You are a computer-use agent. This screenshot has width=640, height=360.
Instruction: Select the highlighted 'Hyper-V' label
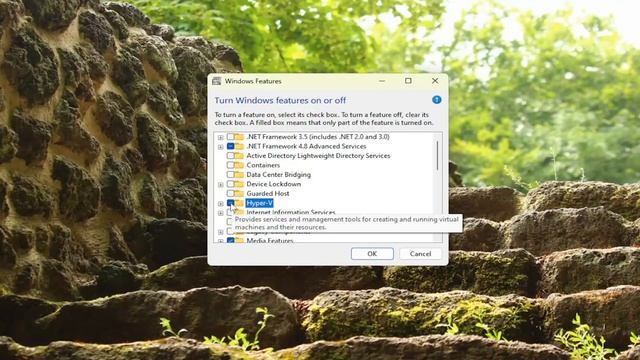[259, 203]
